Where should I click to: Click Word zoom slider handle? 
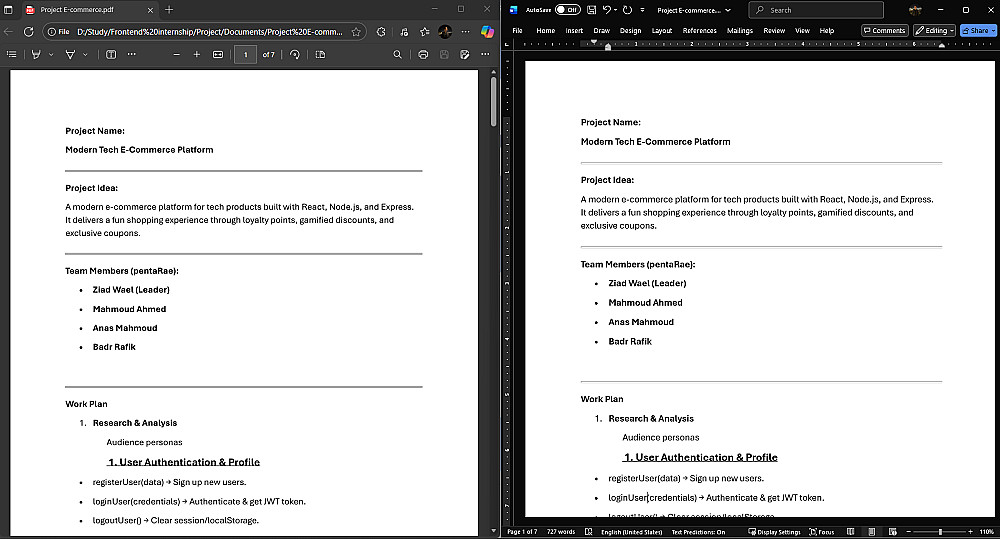(x=939, y=531)
